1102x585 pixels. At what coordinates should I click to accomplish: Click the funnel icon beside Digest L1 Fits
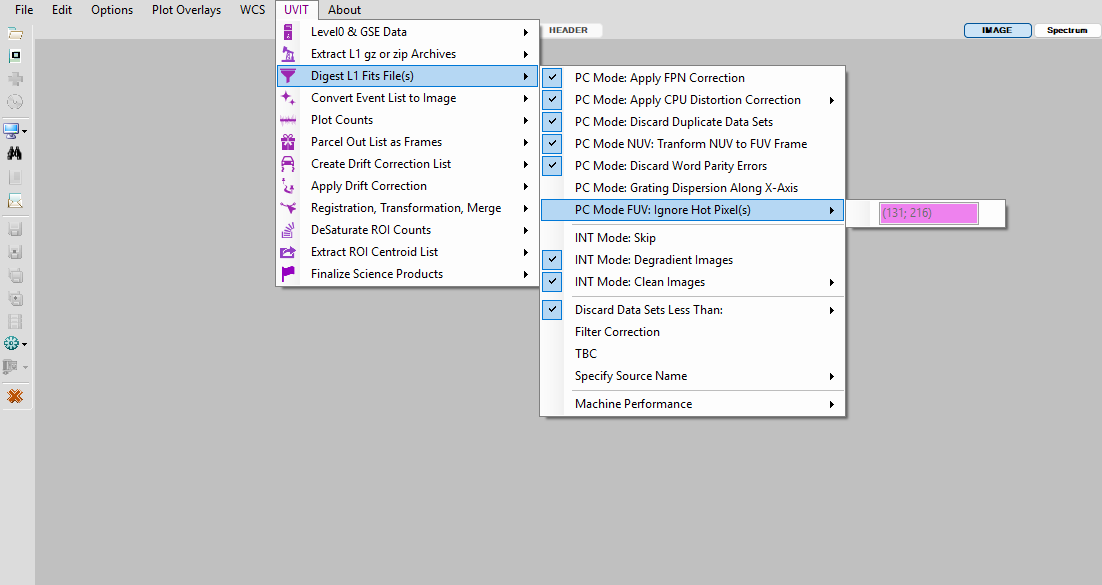[x=288, y=76]
